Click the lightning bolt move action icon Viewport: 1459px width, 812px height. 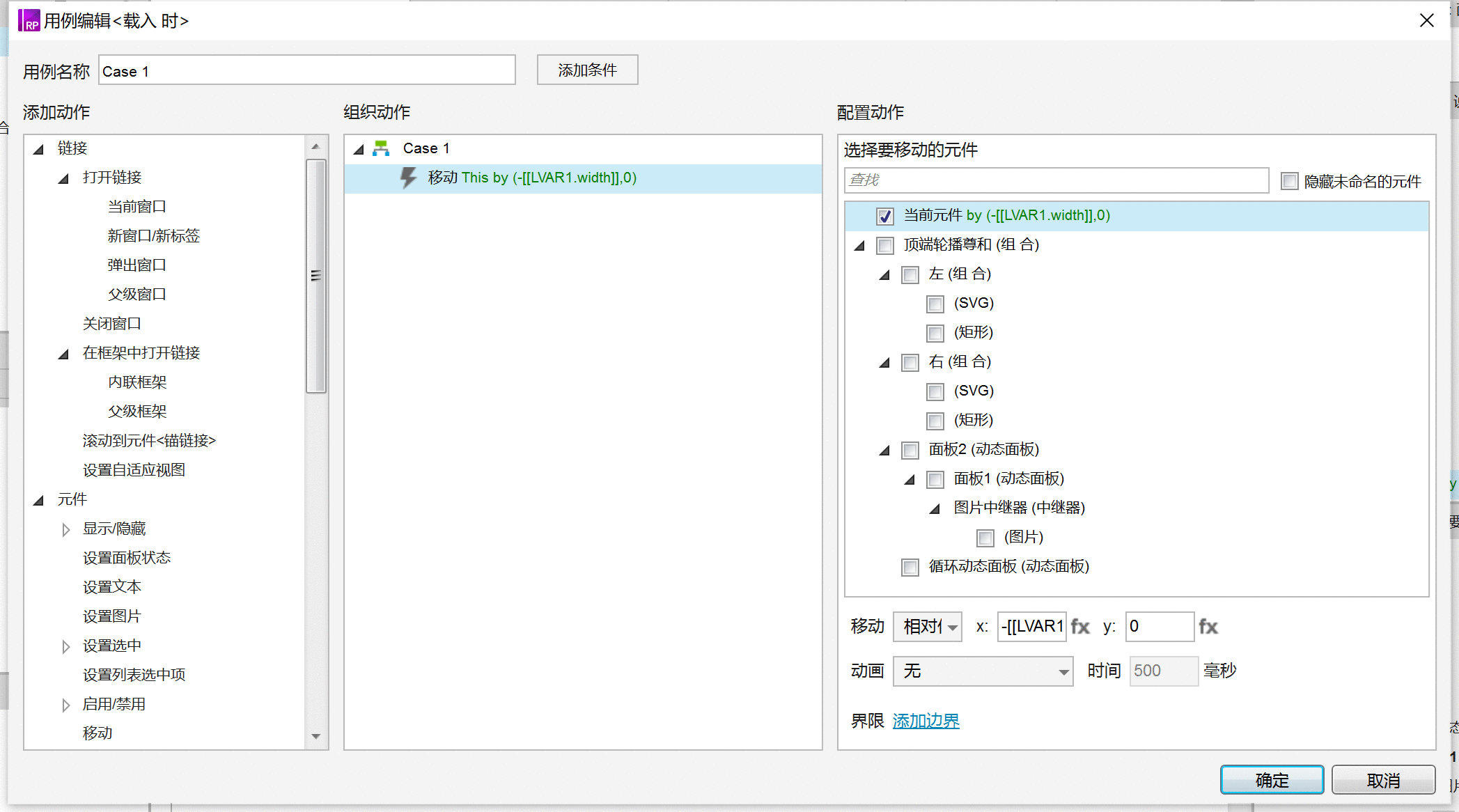click(x=408, y=178)
